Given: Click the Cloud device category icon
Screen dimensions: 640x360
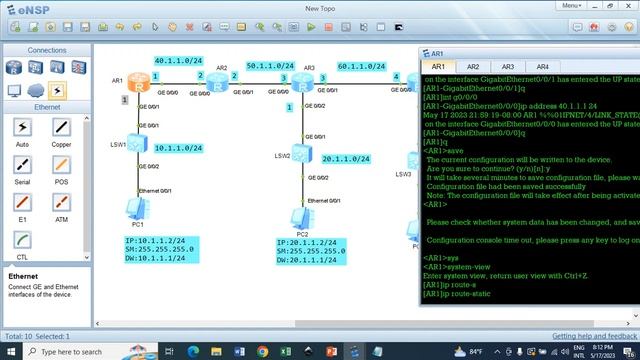Looking at the screenshot, I should pos(36,91).
